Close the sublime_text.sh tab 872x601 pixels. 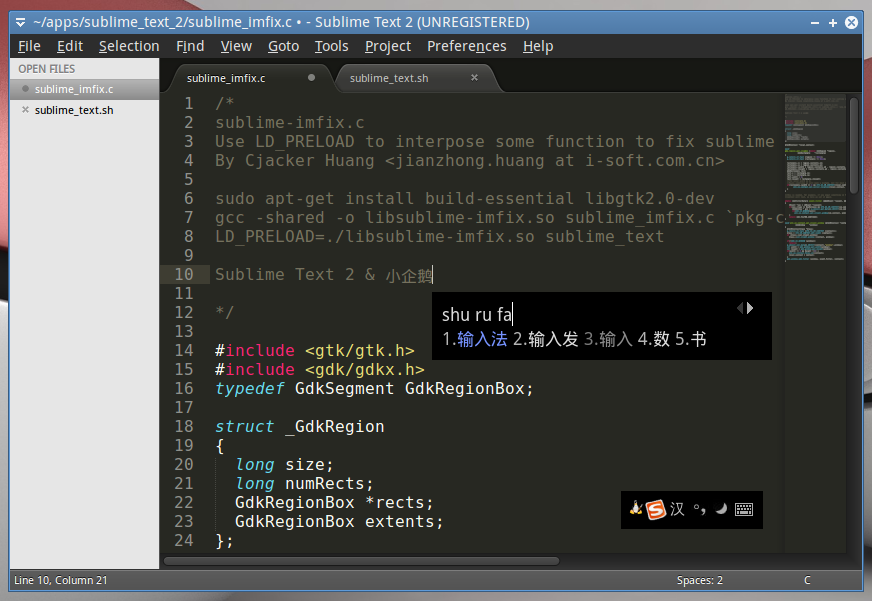[474, 78]
